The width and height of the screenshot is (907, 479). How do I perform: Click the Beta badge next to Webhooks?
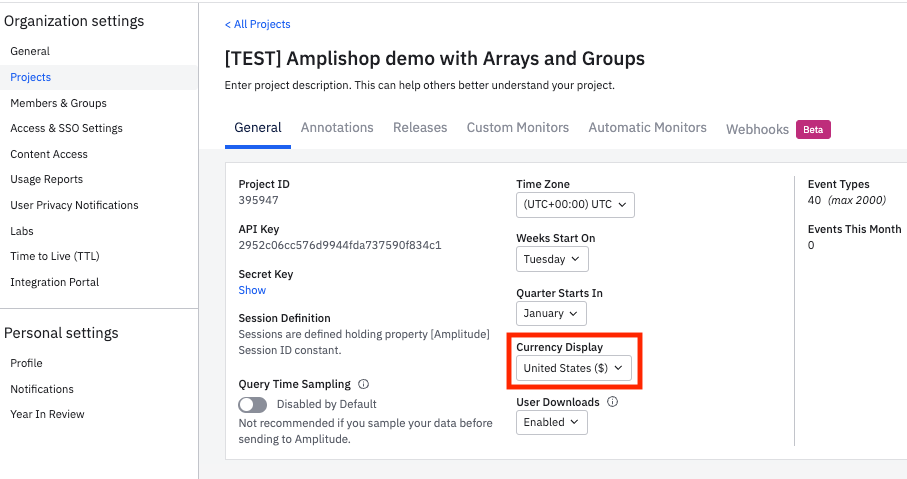pos(813,130)
